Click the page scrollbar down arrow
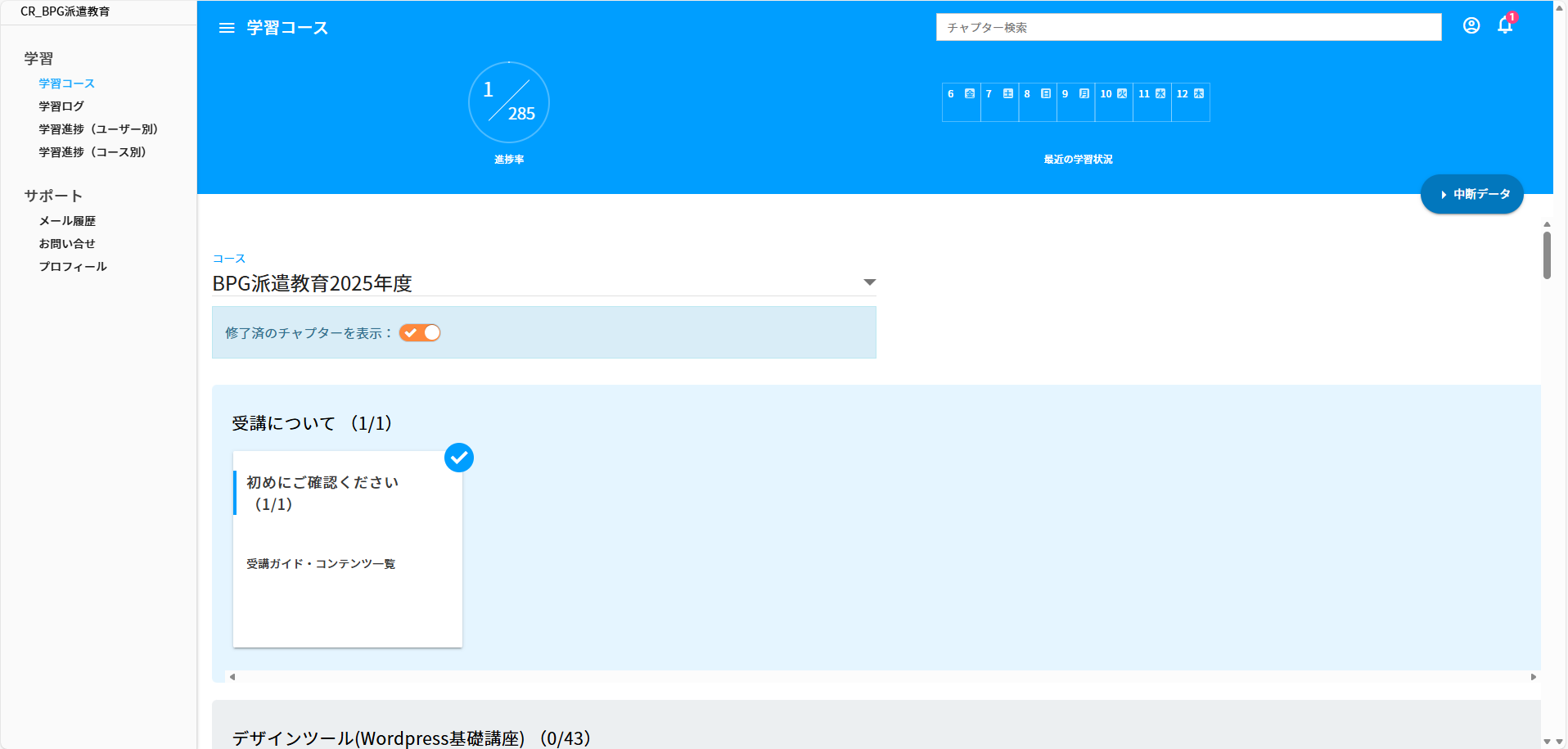 coord(1560,742)
